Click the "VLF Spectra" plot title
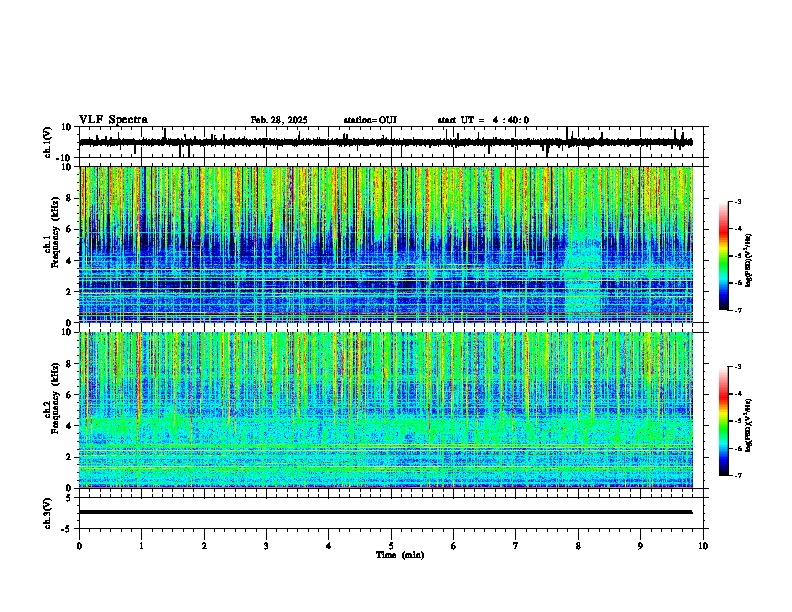This screenshot has height=612, width=792. click(x=113, y=120)
